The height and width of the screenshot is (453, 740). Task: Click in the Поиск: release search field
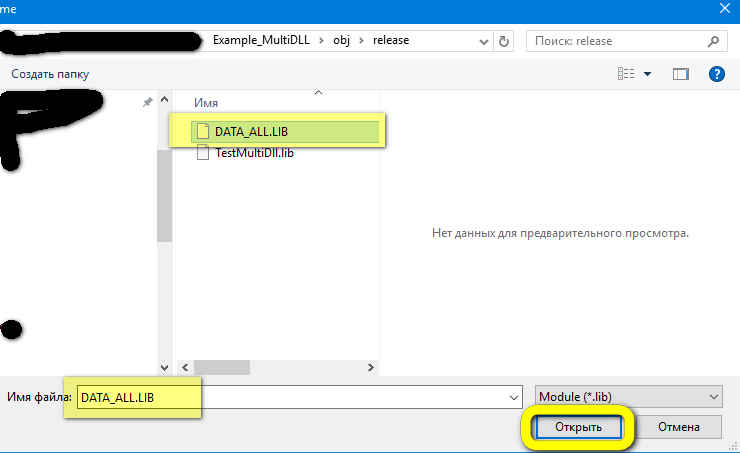[x=615, y=41]
